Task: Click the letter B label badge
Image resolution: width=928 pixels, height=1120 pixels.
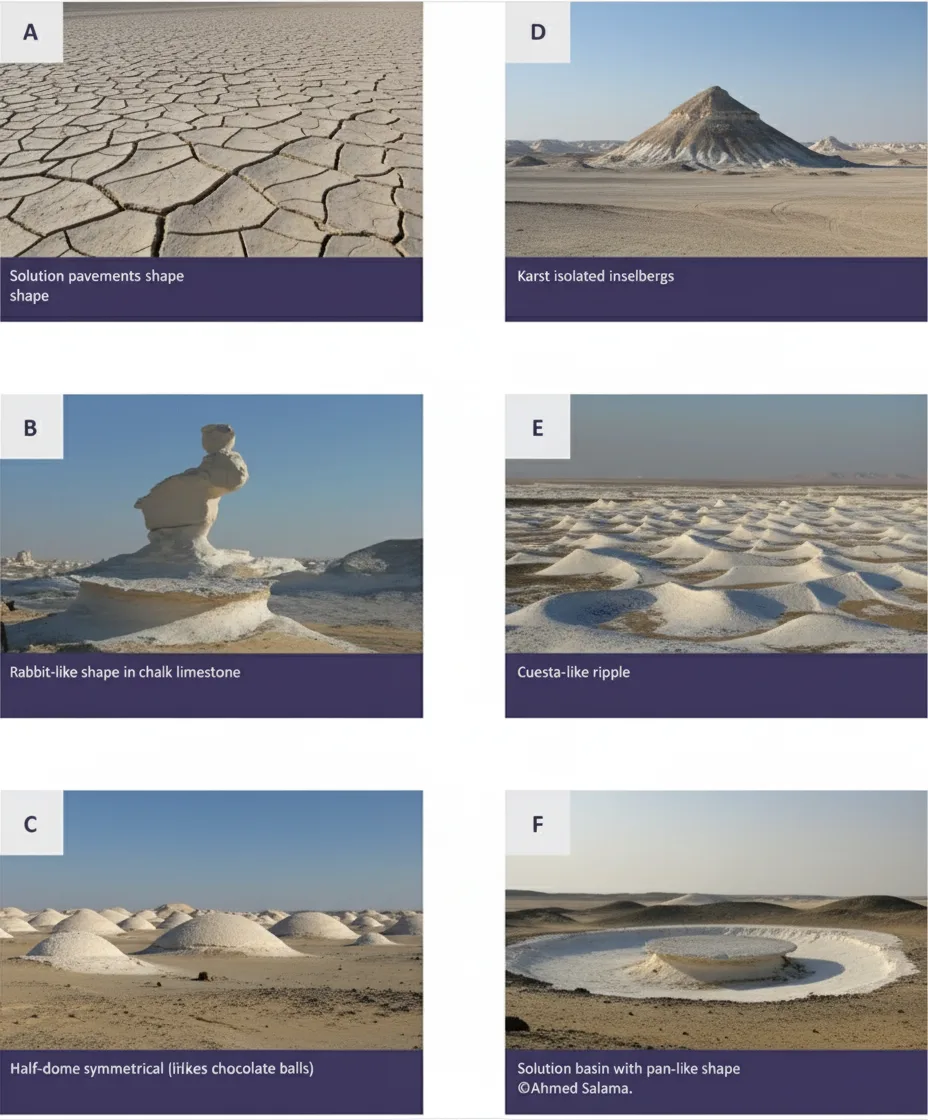Action: pyautogui.click(x=31, y=426)
